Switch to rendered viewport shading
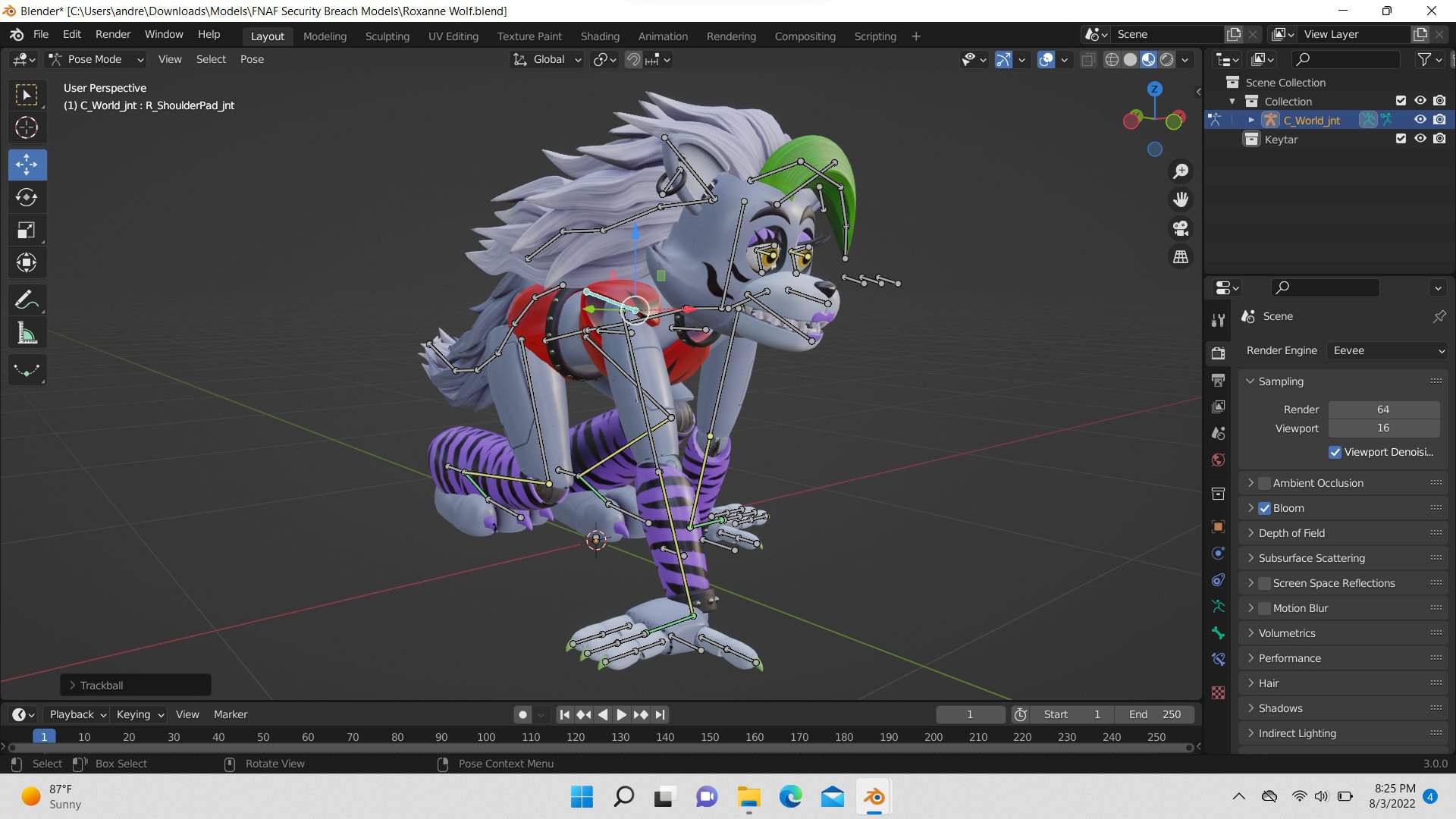Image resolution: width=1456 pixels, height=819 pixels. pos(1167,59)
